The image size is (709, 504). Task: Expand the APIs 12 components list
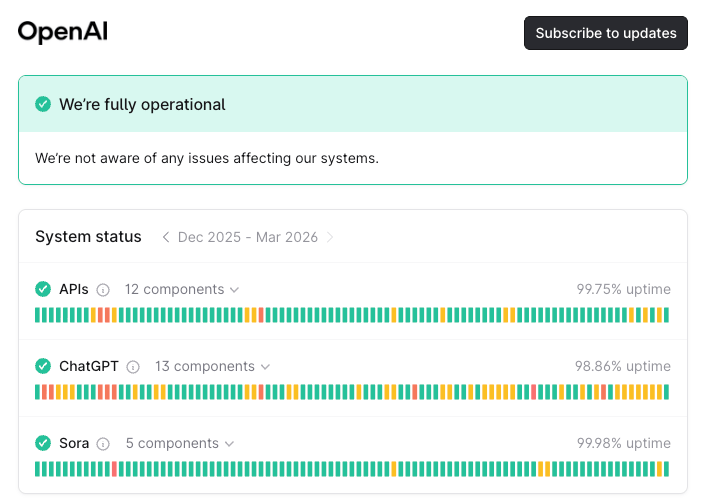(x=181, y=289)
